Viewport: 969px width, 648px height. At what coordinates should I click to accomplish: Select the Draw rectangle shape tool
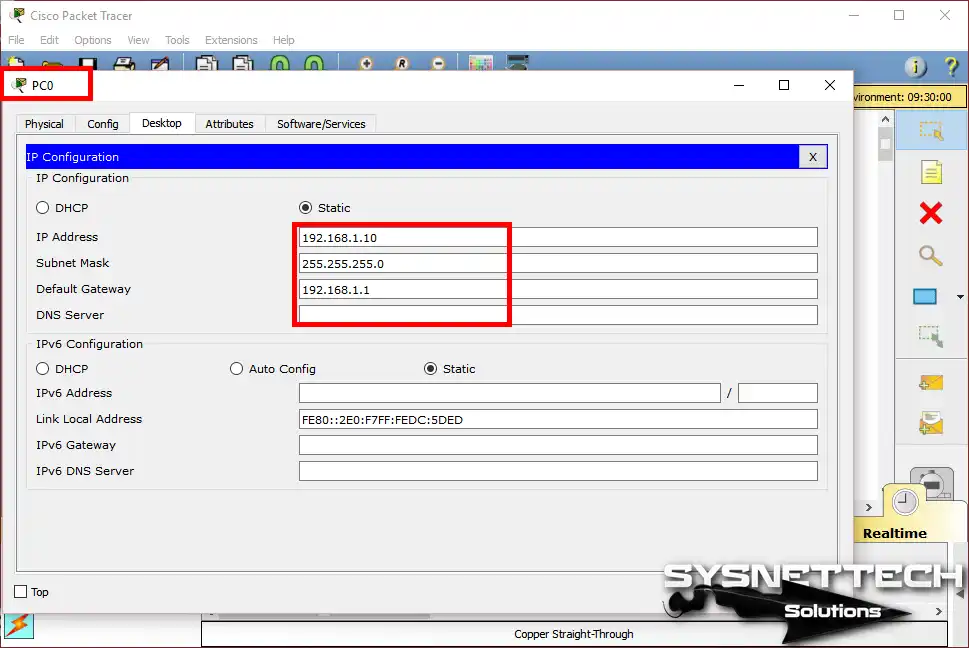[x=925, y=297]
